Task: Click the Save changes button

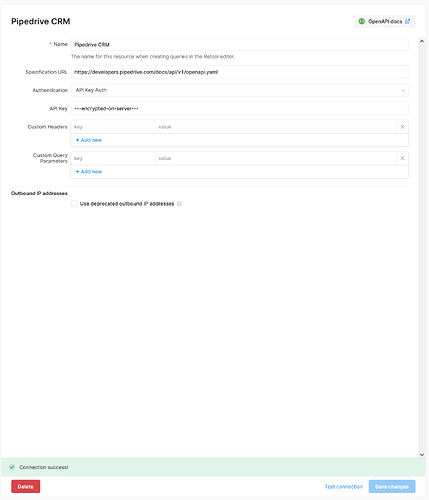Action: [392, 487]
